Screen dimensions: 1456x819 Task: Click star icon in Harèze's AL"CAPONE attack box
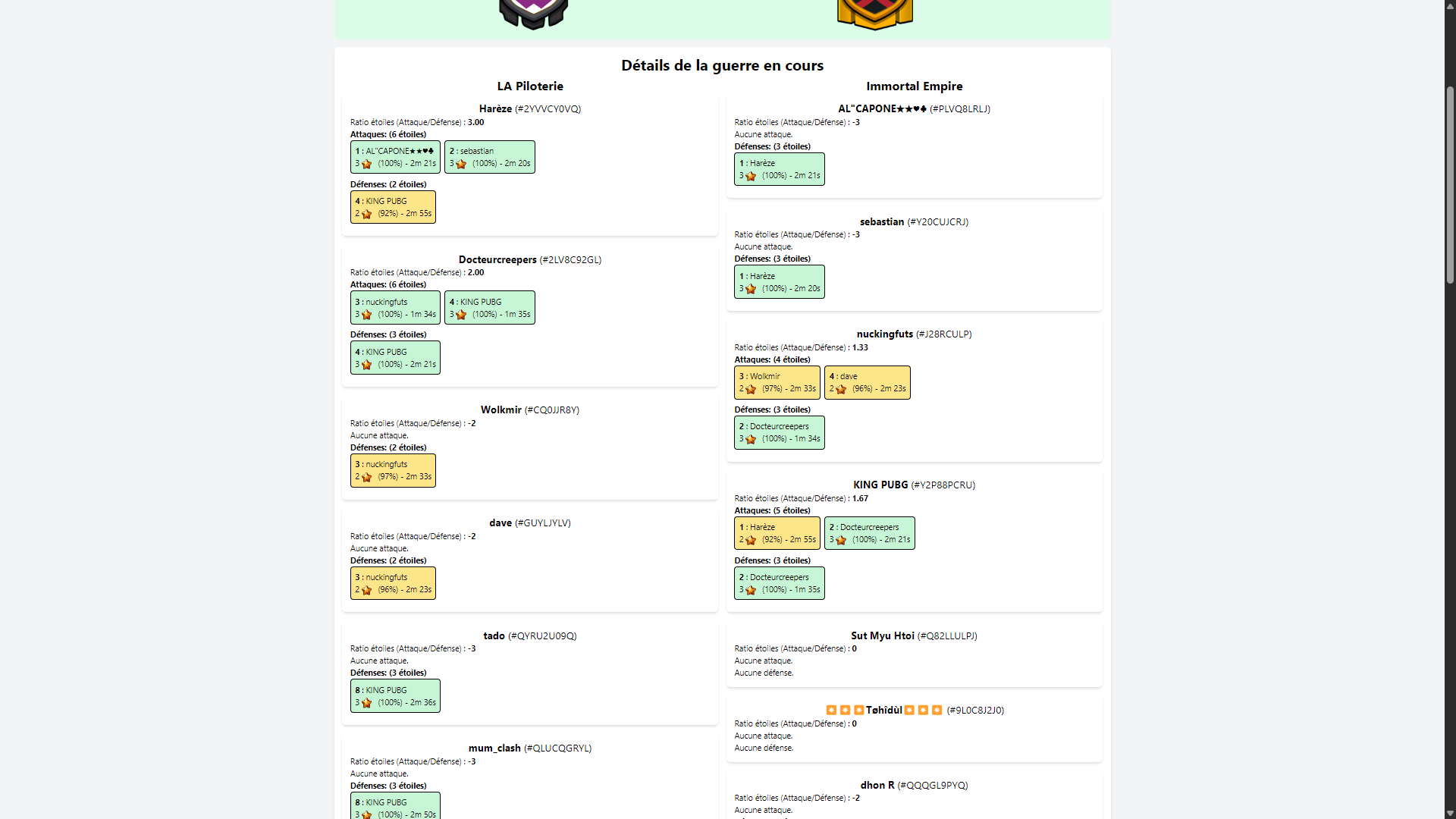367,164
